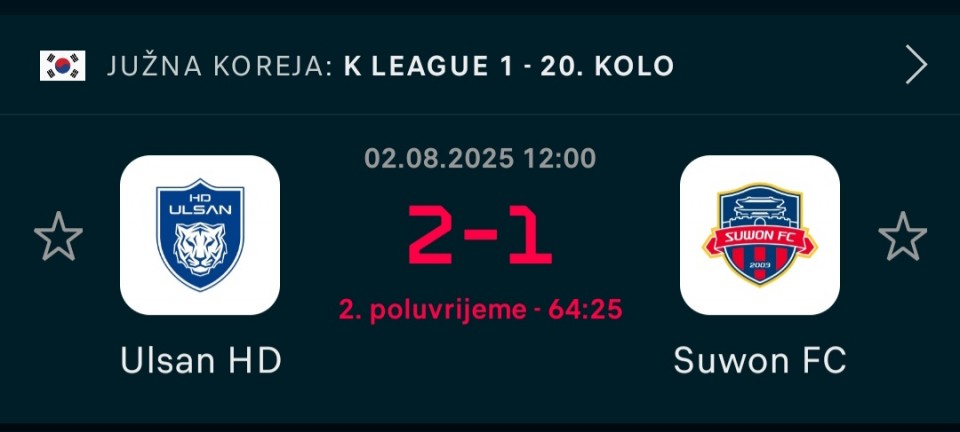
Task: Click the white tile behind Suwon crest
Action: tap(760, 235)
